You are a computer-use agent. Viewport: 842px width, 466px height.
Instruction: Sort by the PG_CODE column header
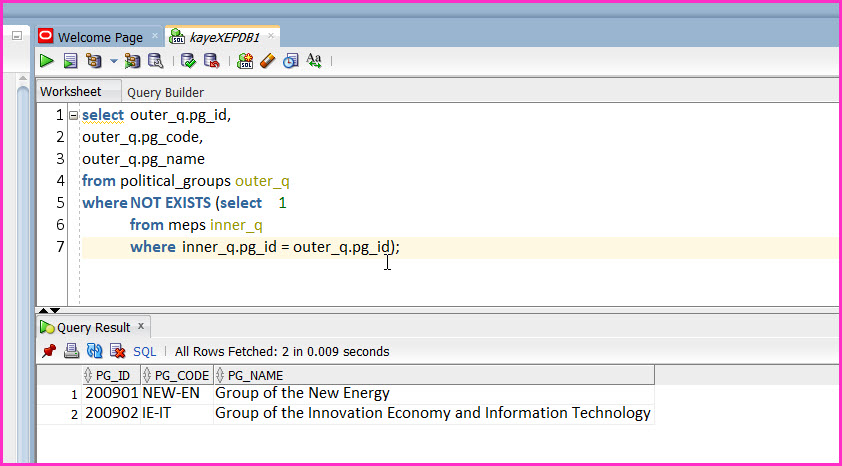pyautogui.click(x=177, y=375)
